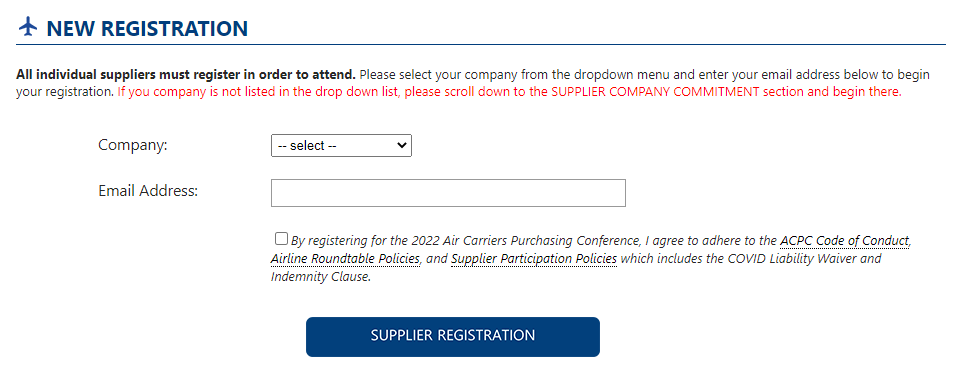The height and width of the screenshot is (376, 966).
Task: Open the Airline Roundtable Policies link
Action: click(x=345, y=259)
